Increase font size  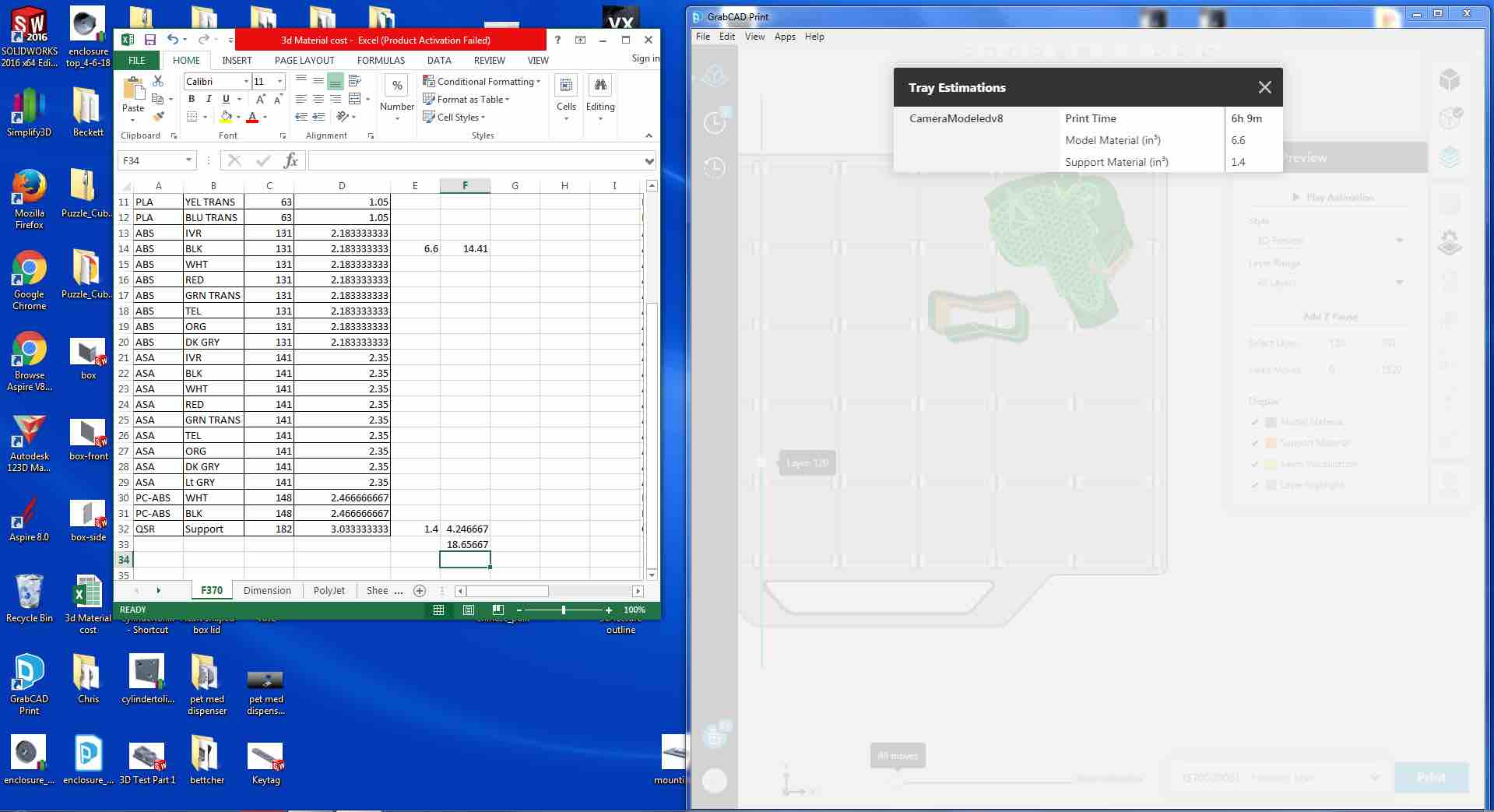(261, 99)
